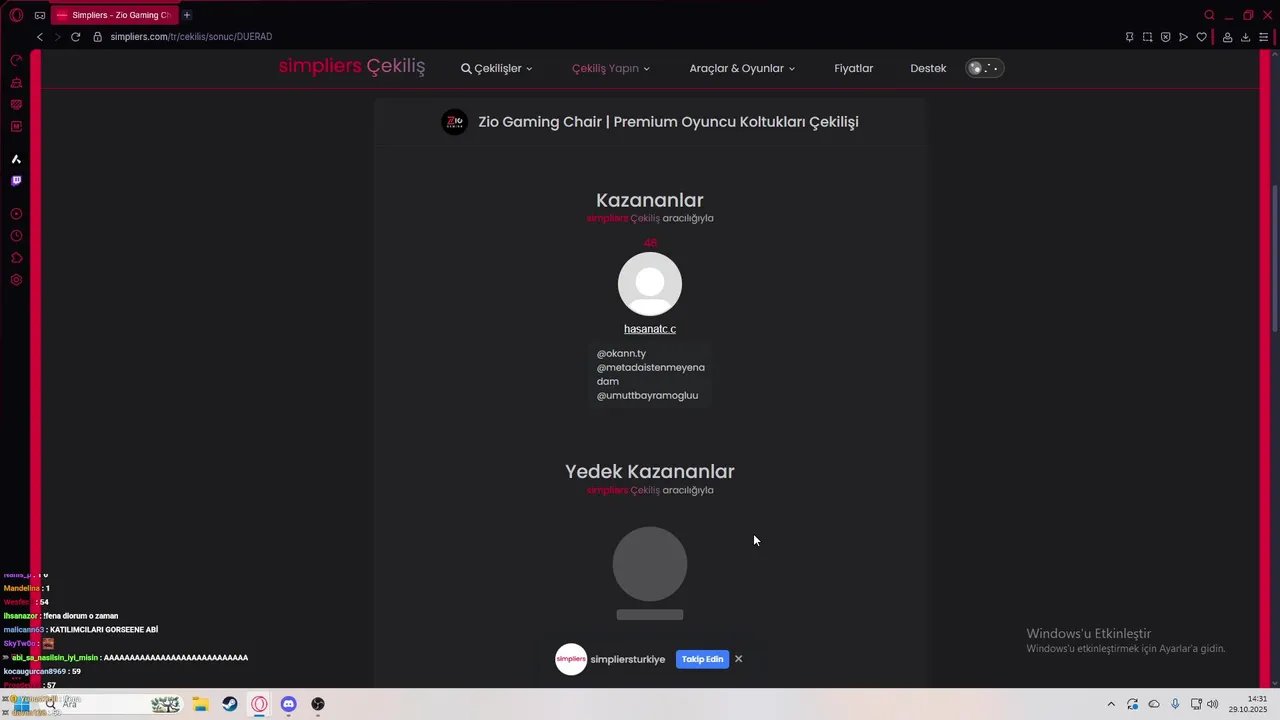Open the profile account icon
The width and height of the screenshot is (1280, 720).
1227,37
